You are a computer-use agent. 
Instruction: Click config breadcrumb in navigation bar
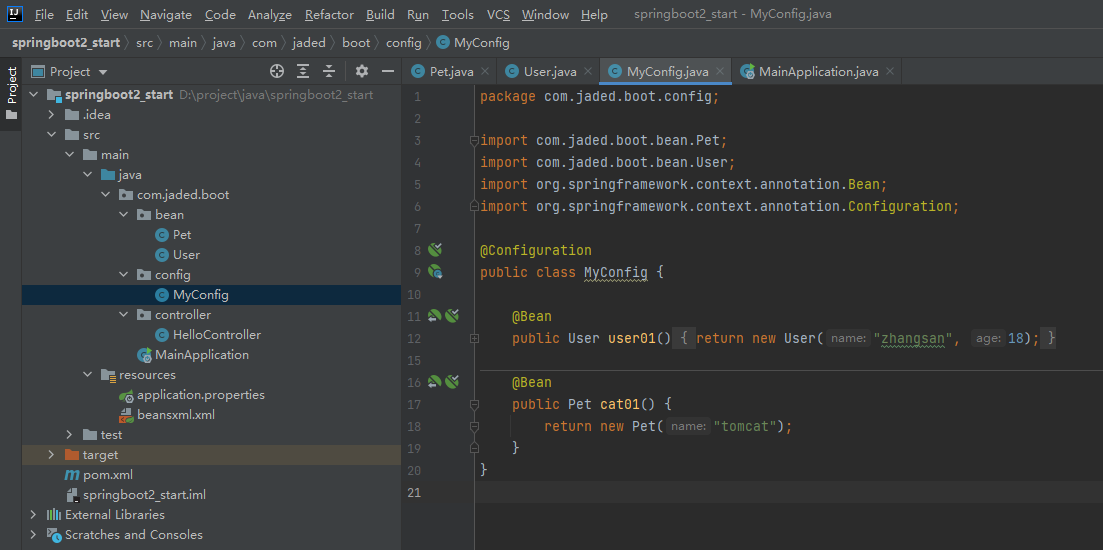tap(404, 43)
